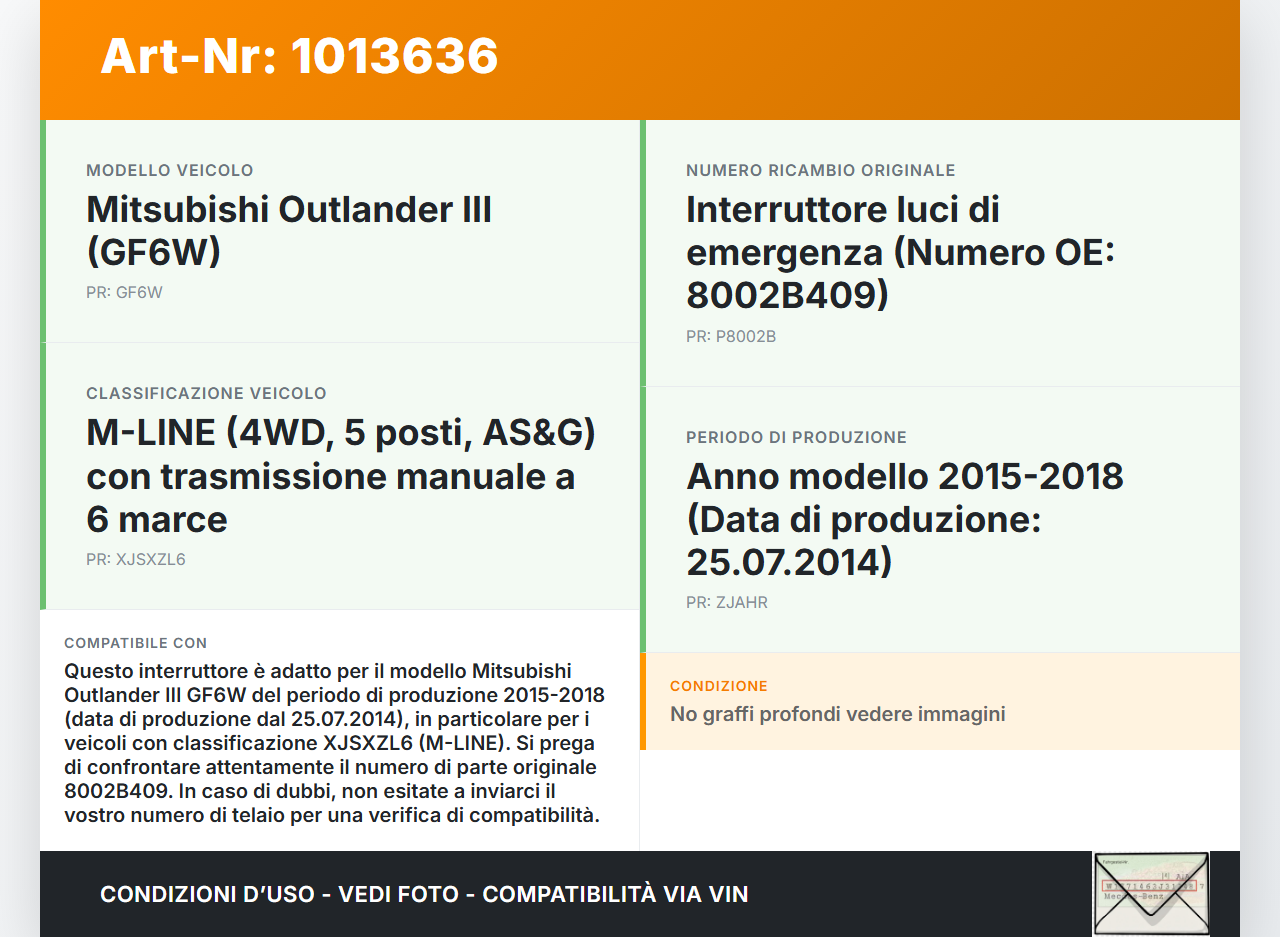Click the paragraph starting "Questo interruttore è adatto"
Viewport: 1280px width, 937px height.
point(335,742)
